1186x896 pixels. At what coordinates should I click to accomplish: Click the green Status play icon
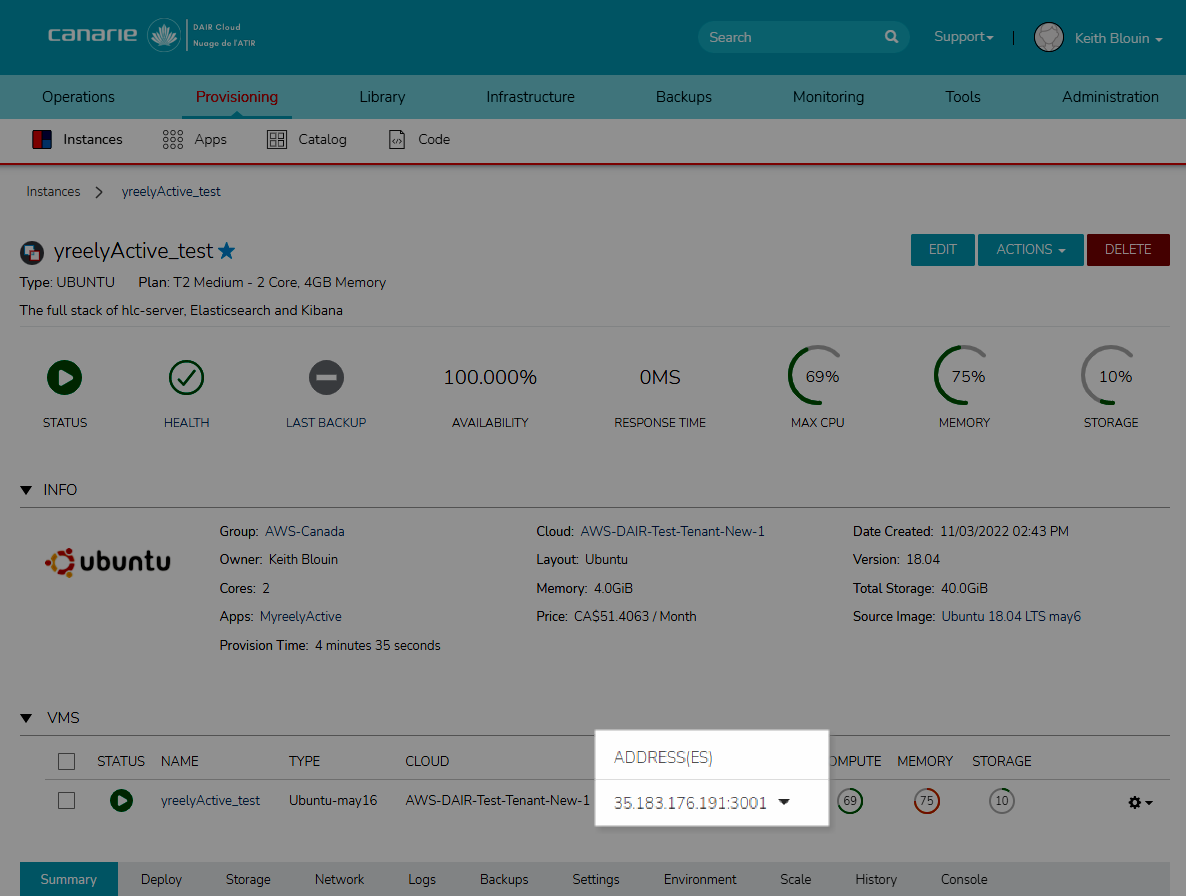[x=65, y=378]
